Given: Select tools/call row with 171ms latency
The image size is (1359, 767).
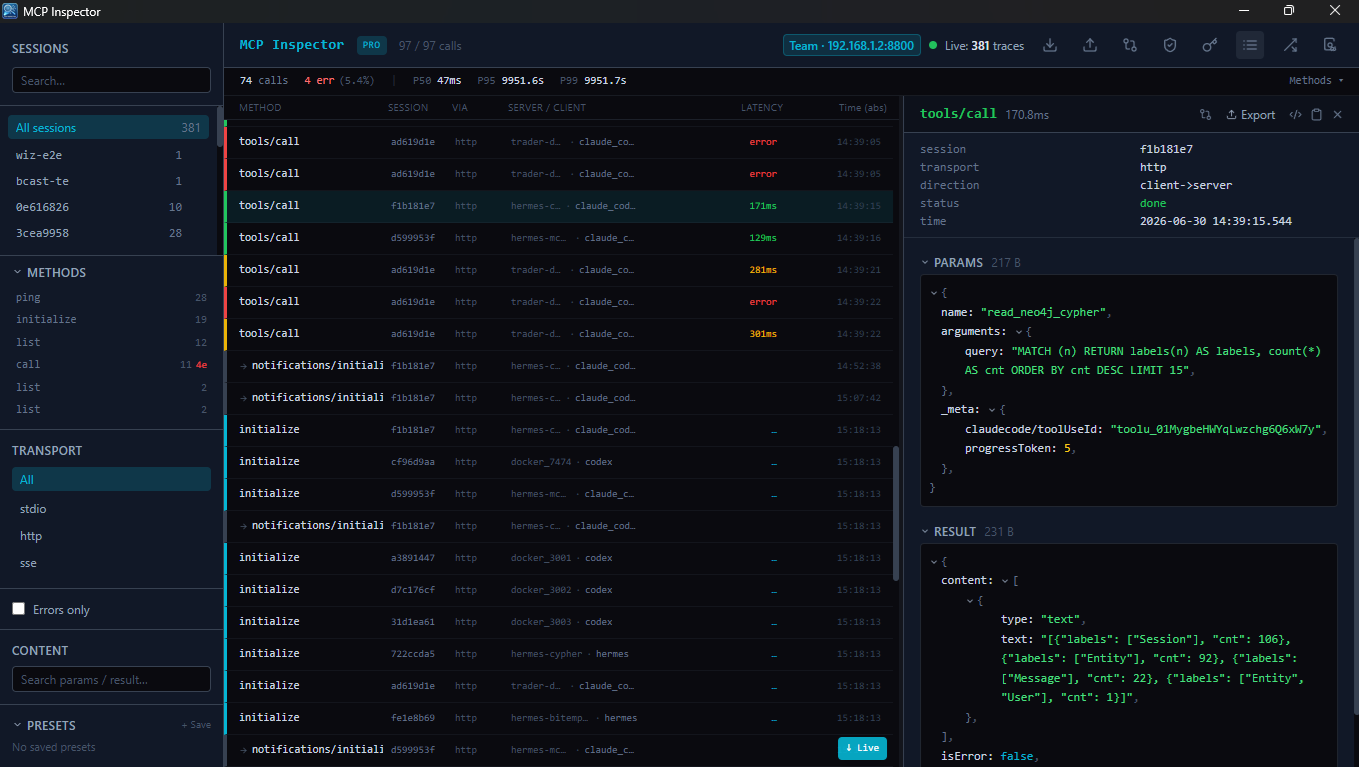Looking at the screenshot, I should coord(560,206).
